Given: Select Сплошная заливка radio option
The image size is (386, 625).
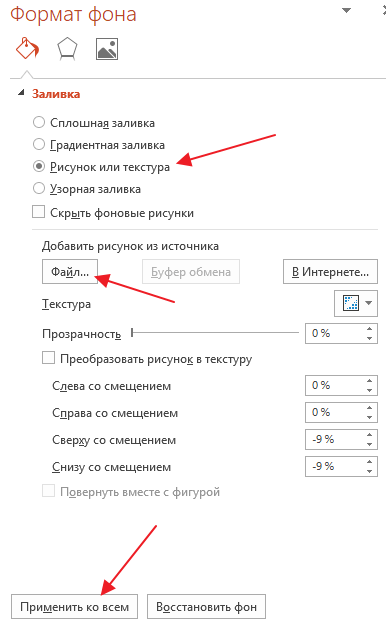Looking at the screenshot, I should coord(39,122).
